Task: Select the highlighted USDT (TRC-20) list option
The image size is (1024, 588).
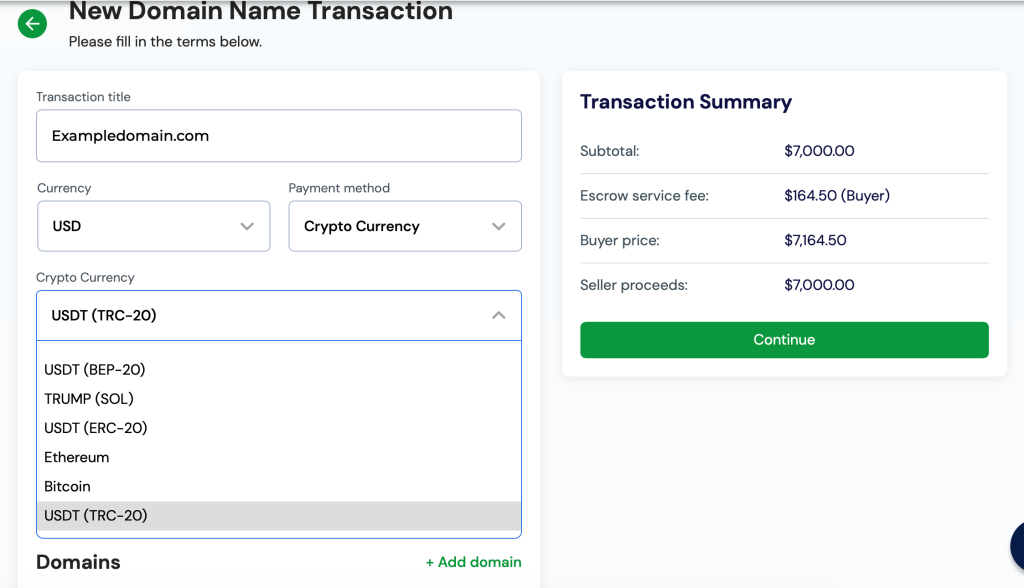Action: click(x=96, y=516)
